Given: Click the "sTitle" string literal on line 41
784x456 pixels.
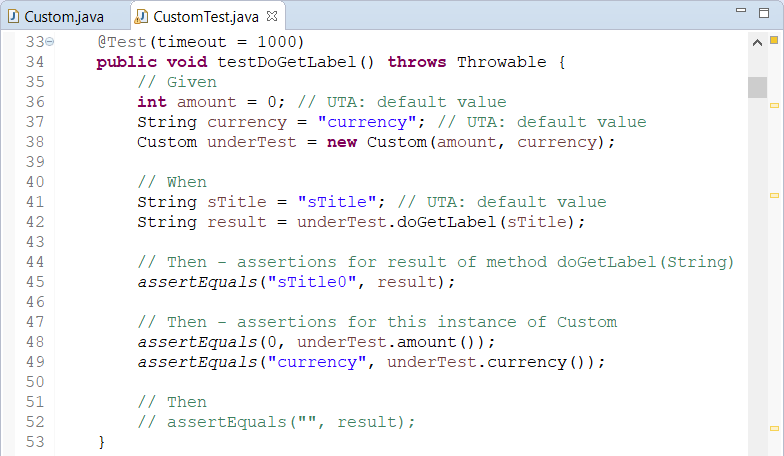Looking at the screenshot, I should tap(336, 202).
